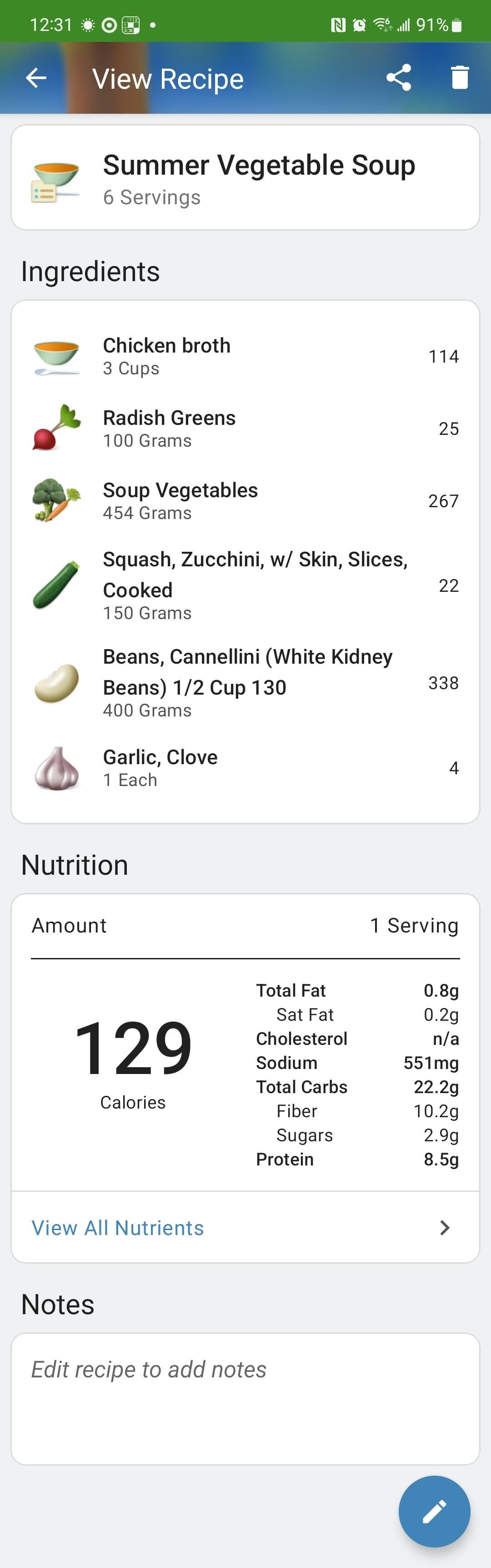Select the Radish Greens ingredient row
The image size is (491, 1568).
245,429
